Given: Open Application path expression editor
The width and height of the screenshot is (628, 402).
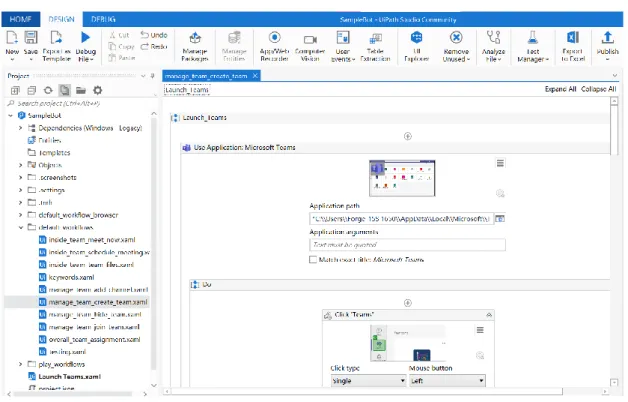Looking at the screenshot, I should (x=499, y=219).
